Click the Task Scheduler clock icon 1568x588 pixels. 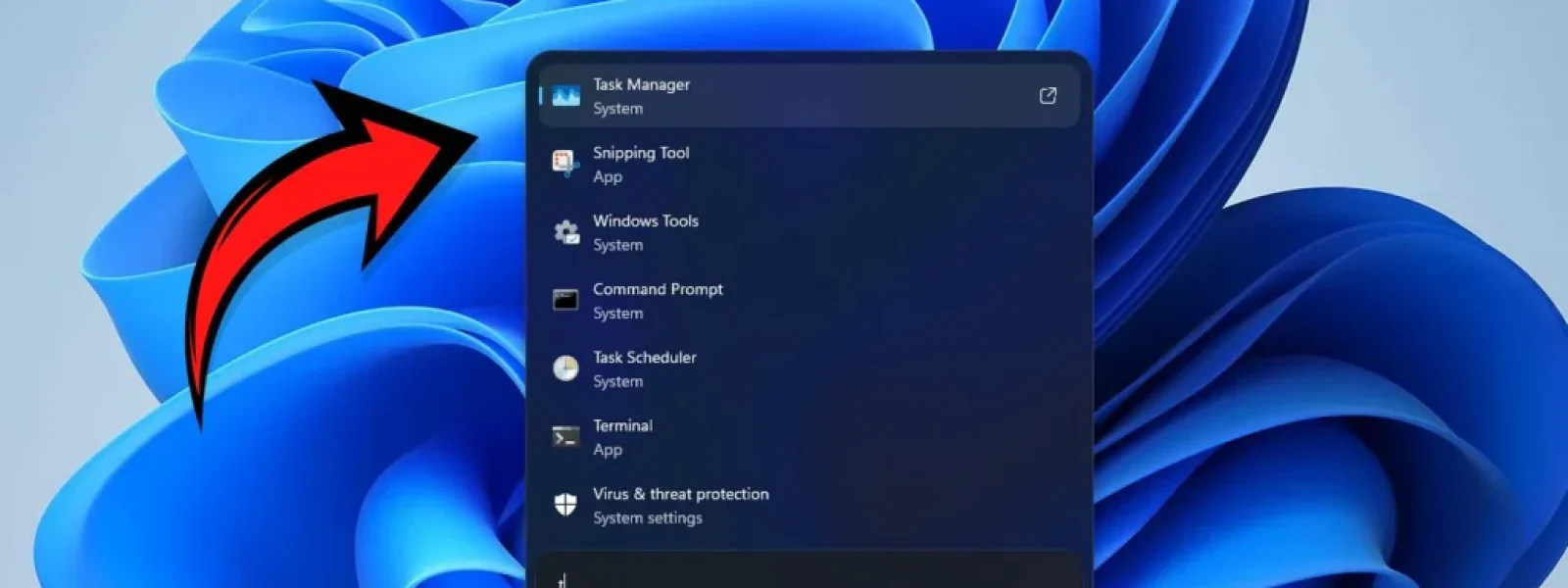pyautogui.click(x=565, y=368)
